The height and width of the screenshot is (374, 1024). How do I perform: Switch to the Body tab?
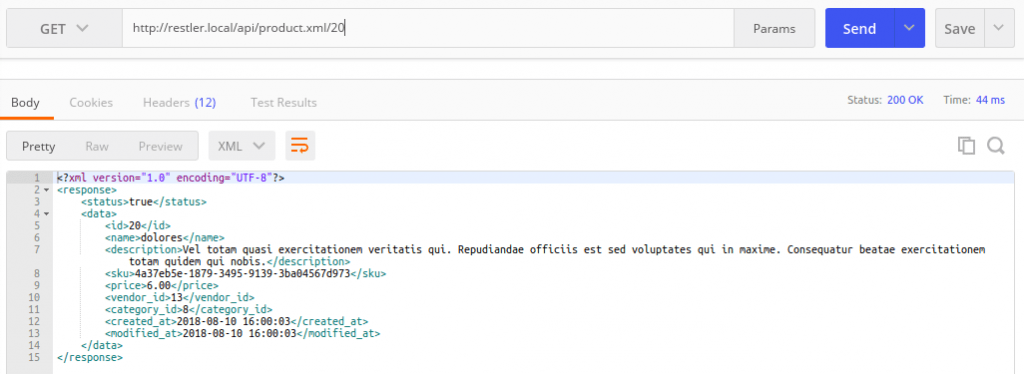[25, 102]
